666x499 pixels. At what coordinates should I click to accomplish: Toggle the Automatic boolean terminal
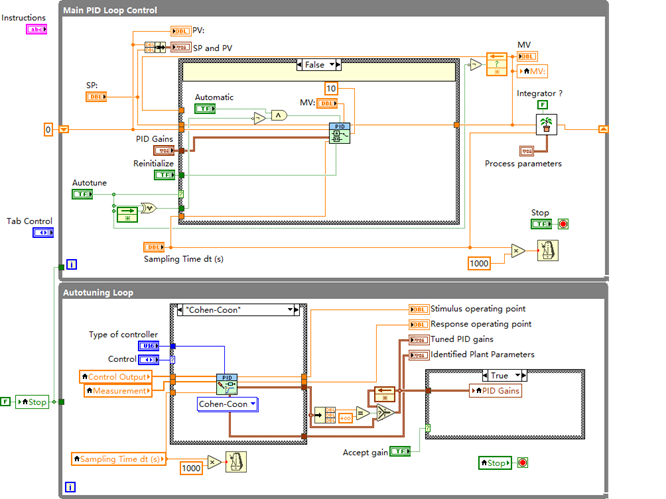tap(204, 108)
